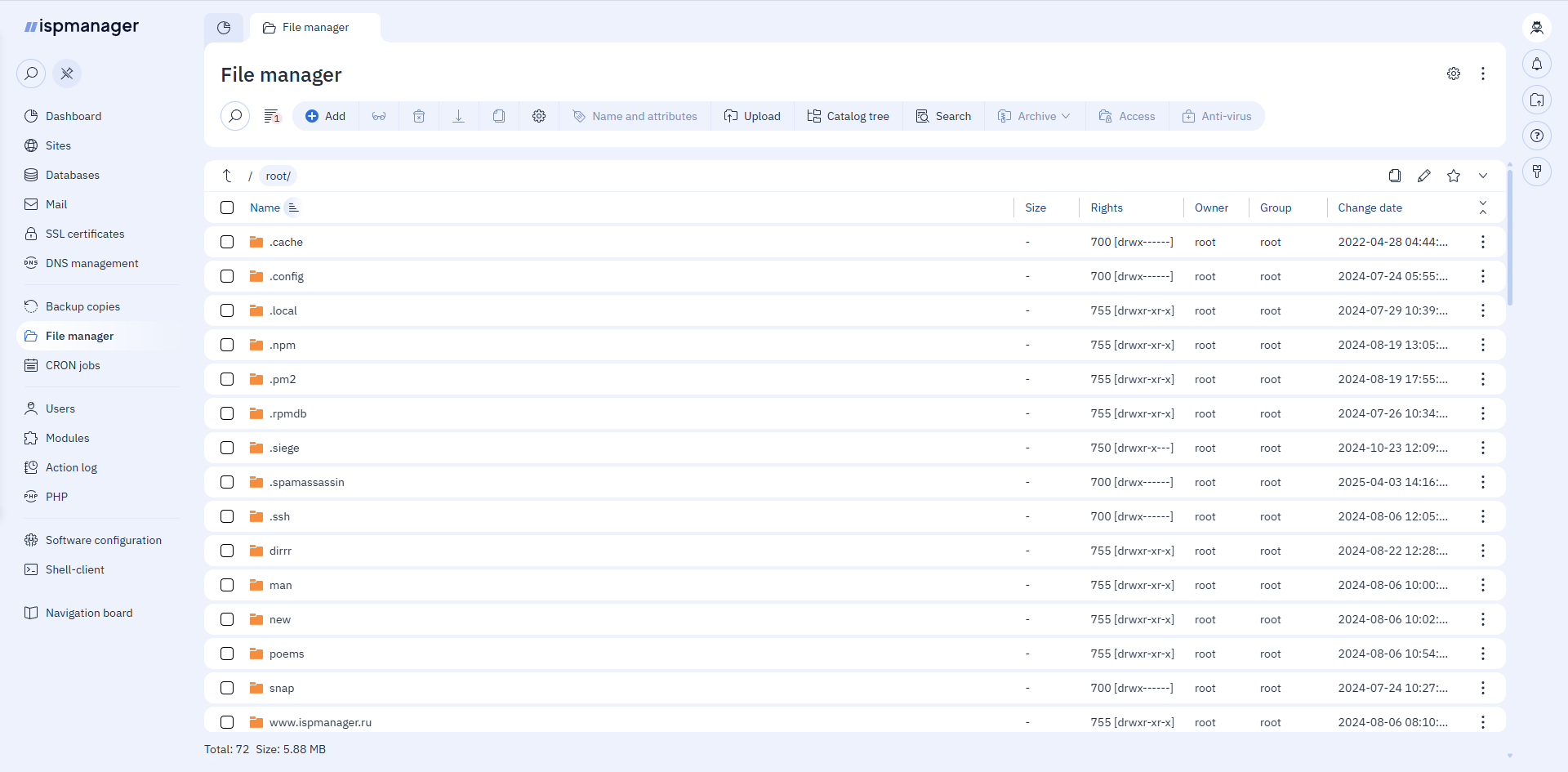
Task: Click the right sidebar tabs/folder icon
Action: tap(1537, 100)
